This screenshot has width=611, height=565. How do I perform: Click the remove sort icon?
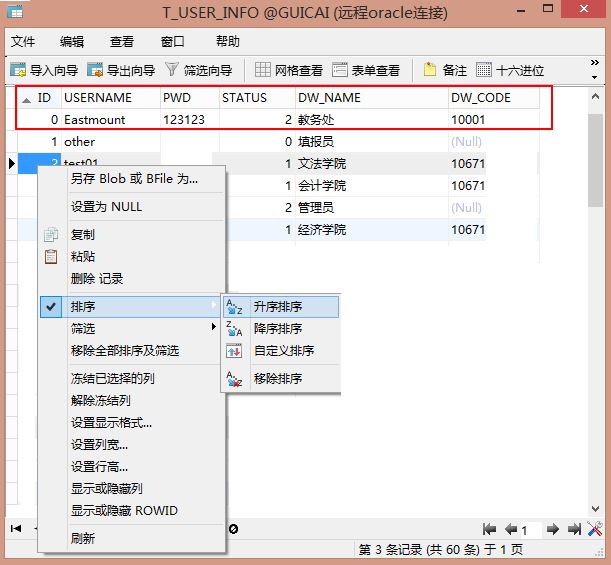(234, 379)
